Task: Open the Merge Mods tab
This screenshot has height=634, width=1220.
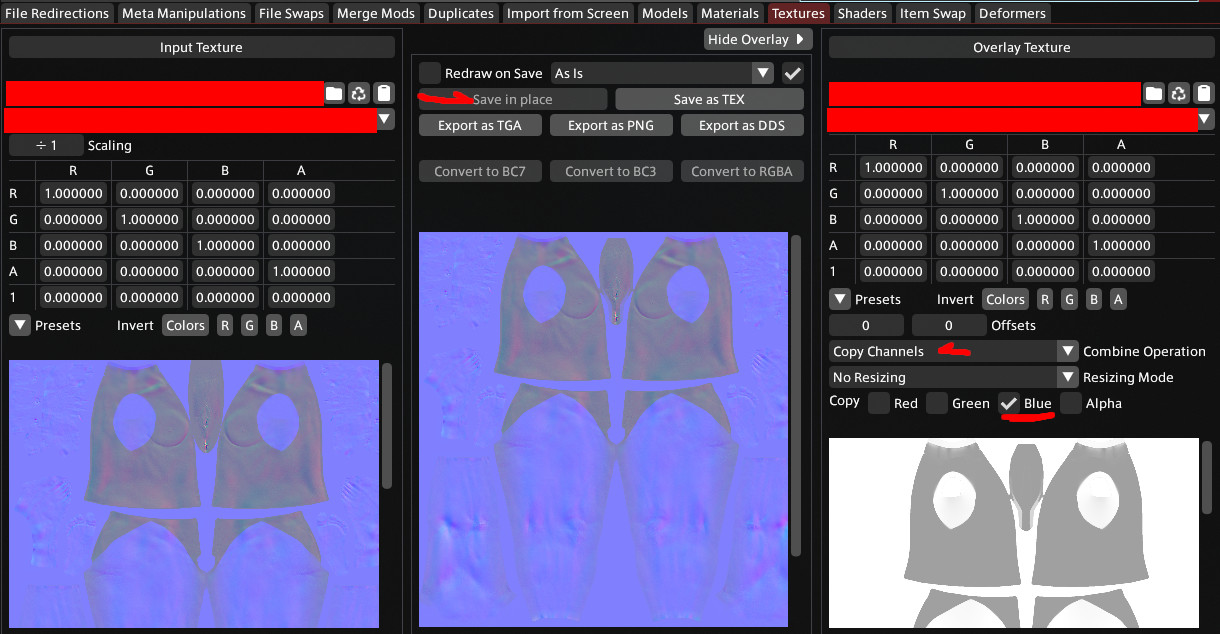Action: 376,13
